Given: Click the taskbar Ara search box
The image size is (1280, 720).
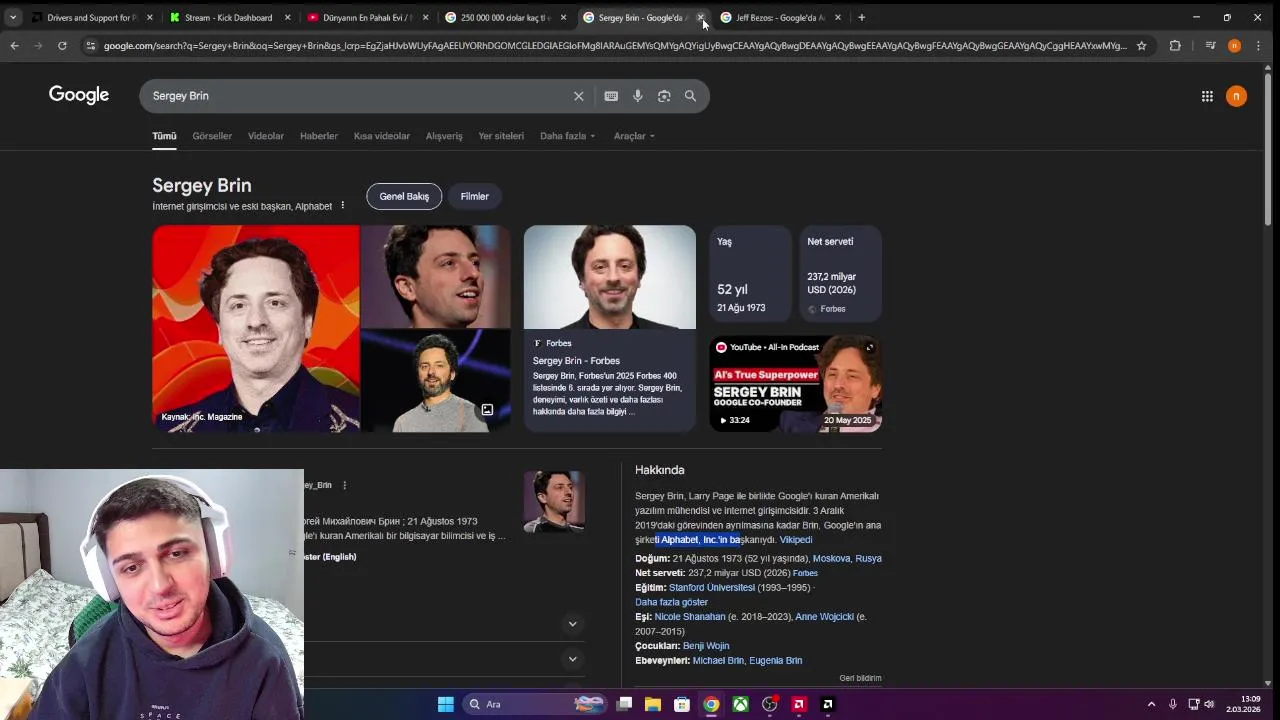Looking at the screenshot, I should tap(536, 704).
